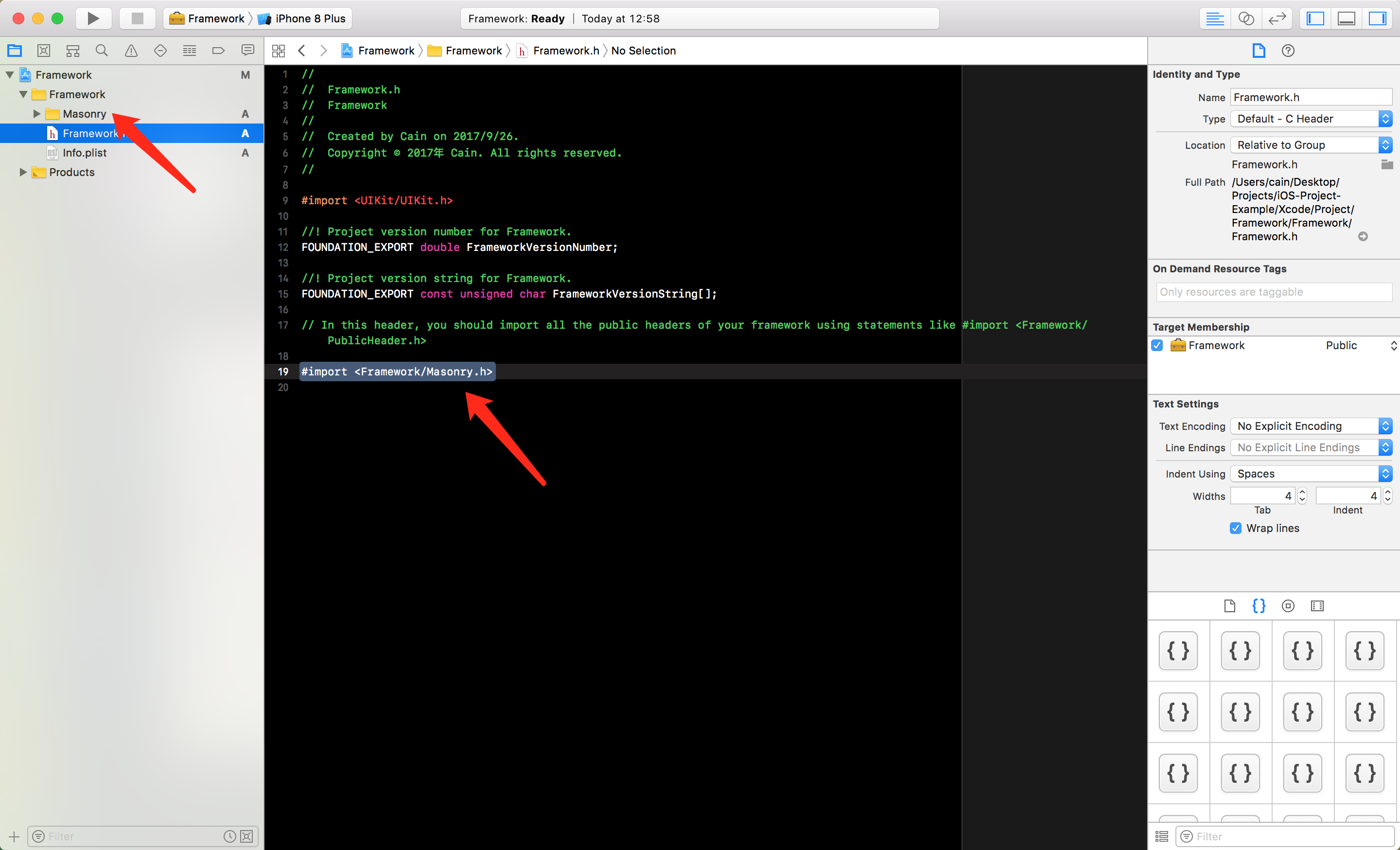The width and height of the screenshot is (1400, 850).
Task: Expand the Masonry folder
Action: (x=37, y=114)
